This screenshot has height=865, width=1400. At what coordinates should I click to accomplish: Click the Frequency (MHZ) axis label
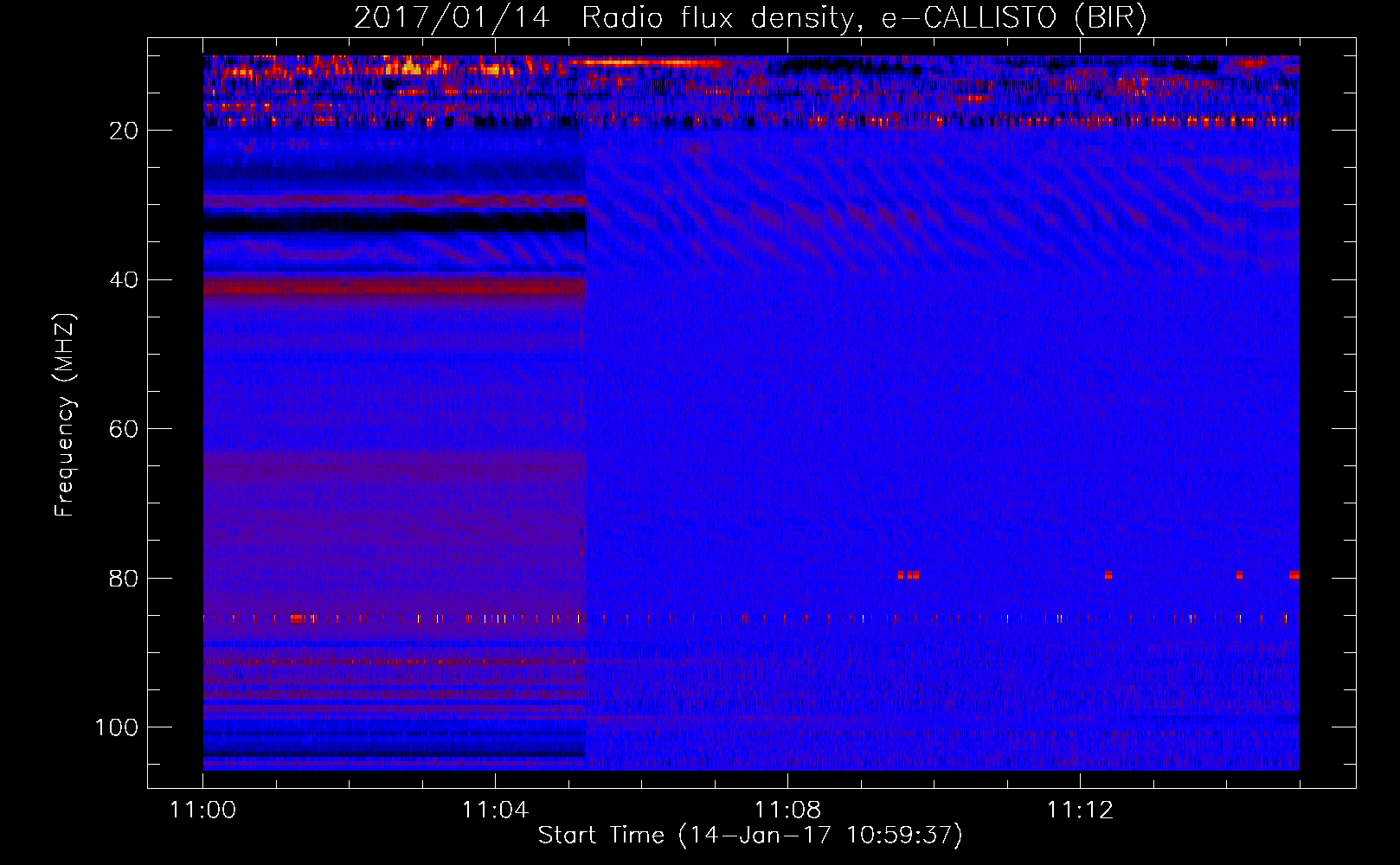[65, 415]
